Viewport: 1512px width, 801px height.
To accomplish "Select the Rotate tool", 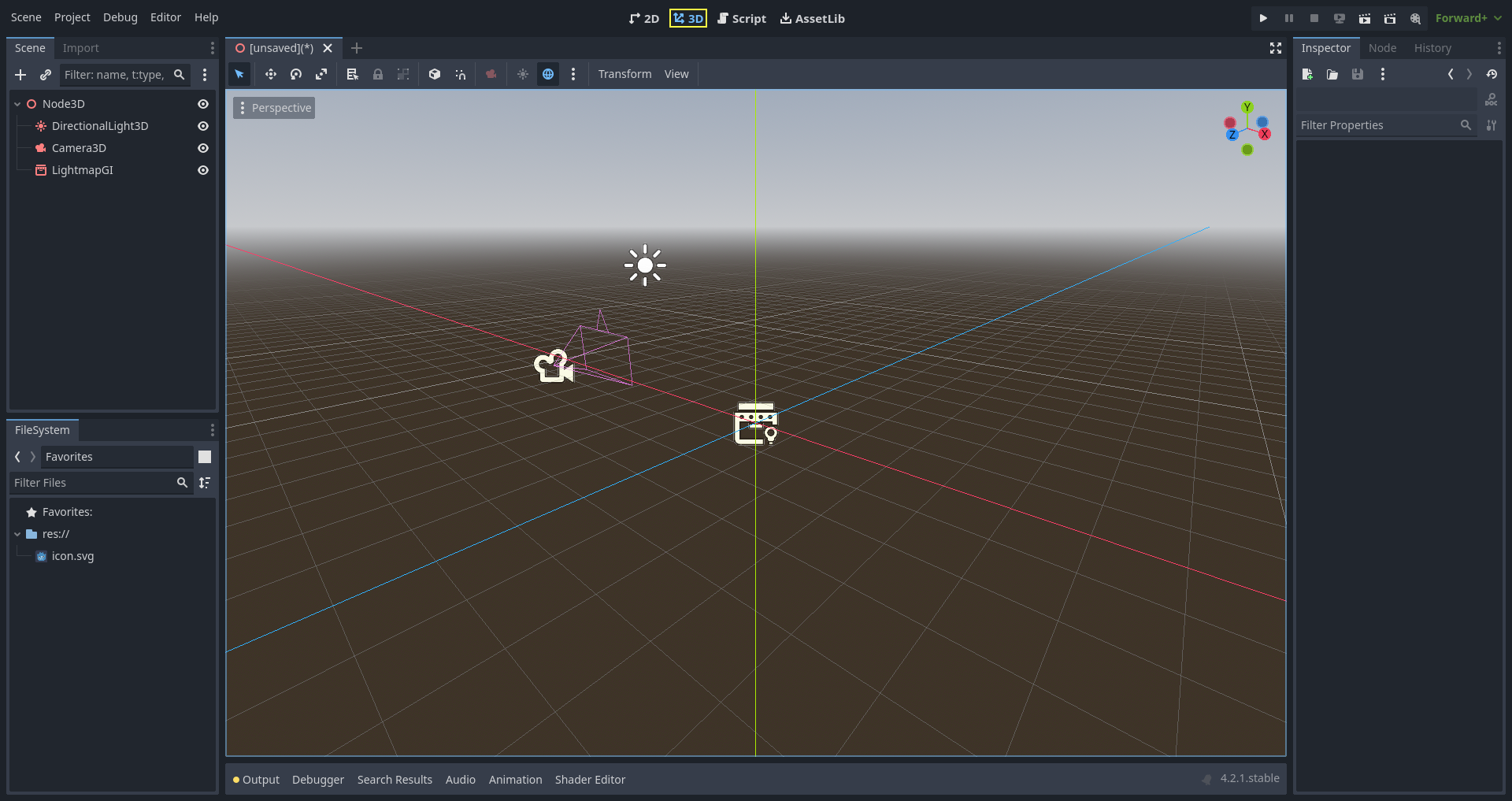I will coord(296,74).
